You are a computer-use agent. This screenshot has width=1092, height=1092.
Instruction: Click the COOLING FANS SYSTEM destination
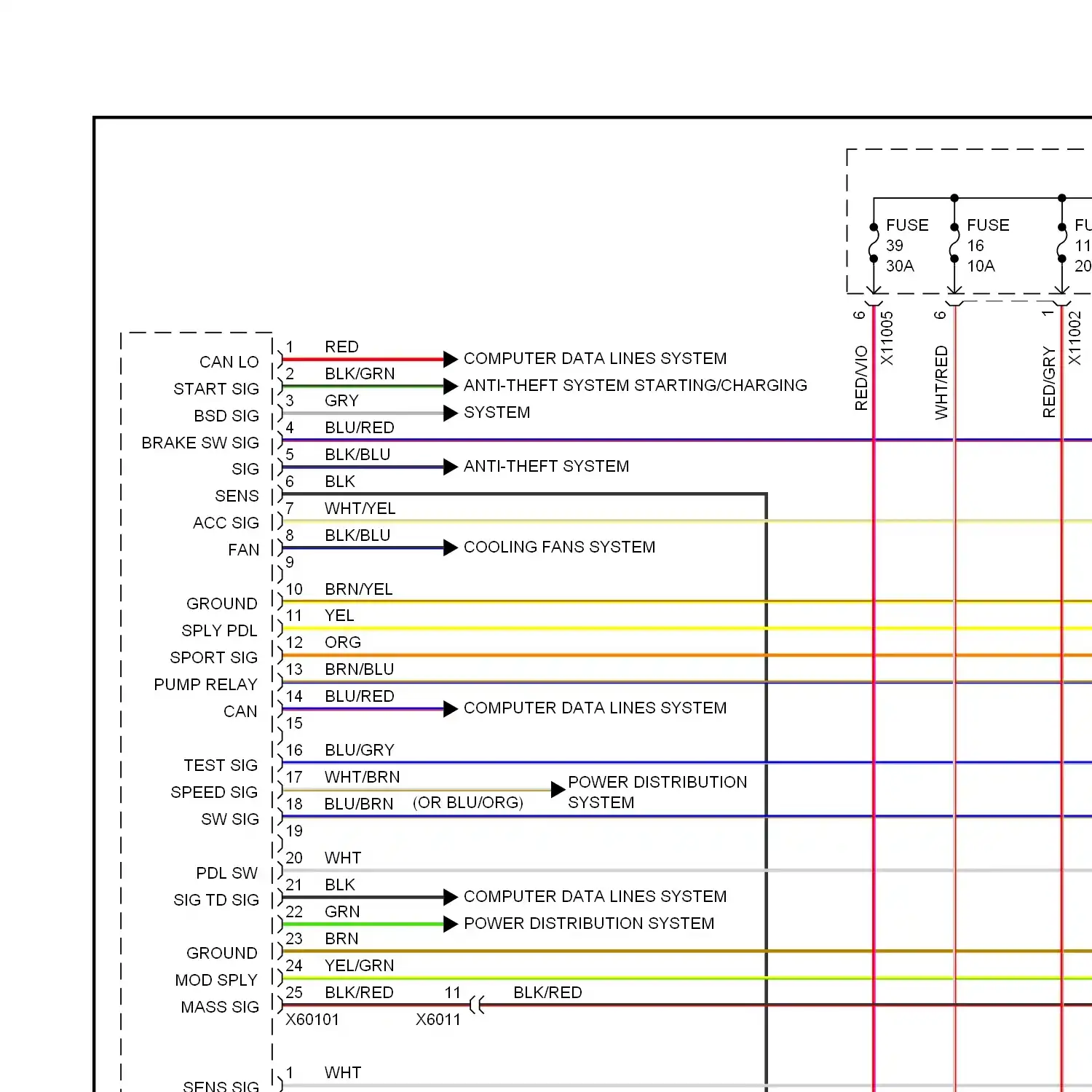click(x=559, y=547)
